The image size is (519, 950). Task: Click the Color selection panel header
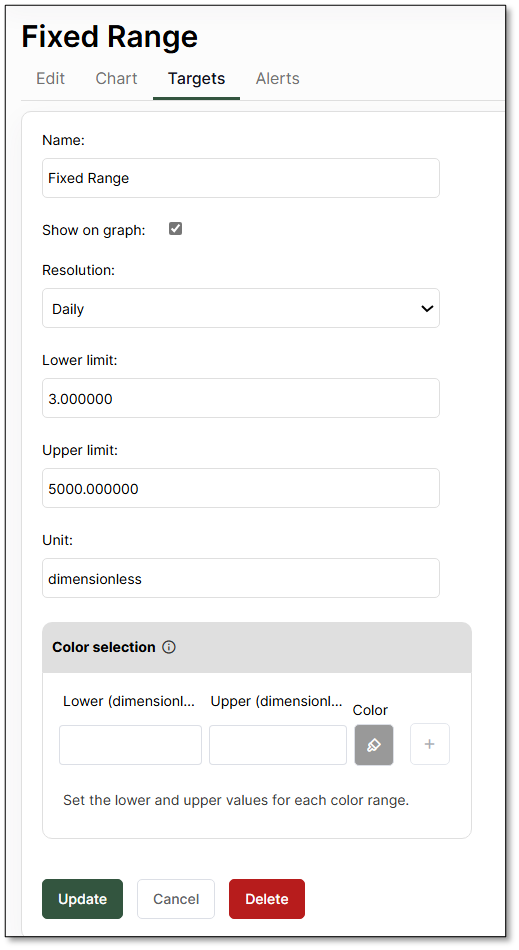tap(257, 648)
